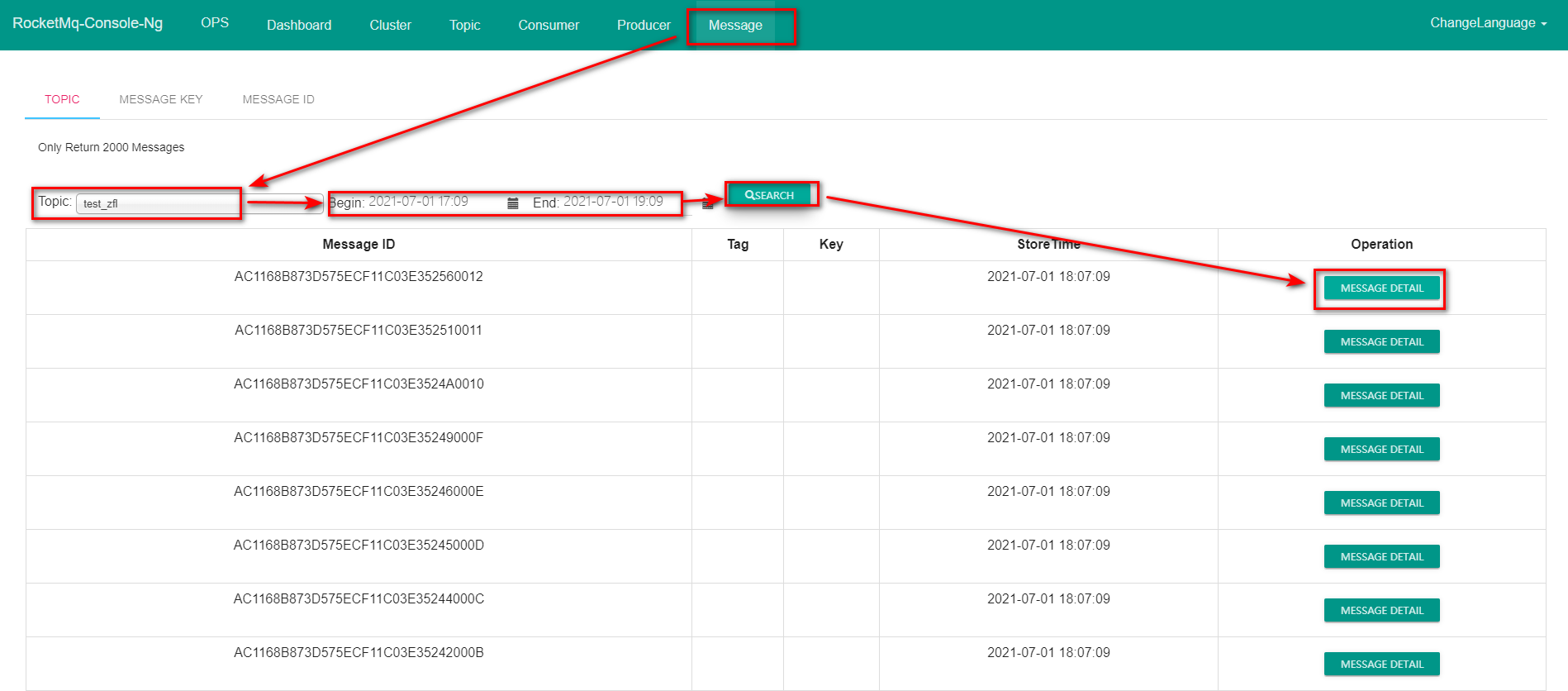
Task: Open the Begin date calendar icon
Action: coord(512,203)
